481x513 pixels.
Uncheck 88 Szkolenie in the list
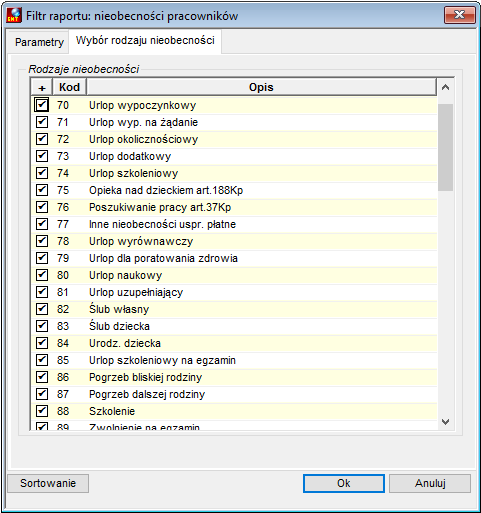[42, 411]
